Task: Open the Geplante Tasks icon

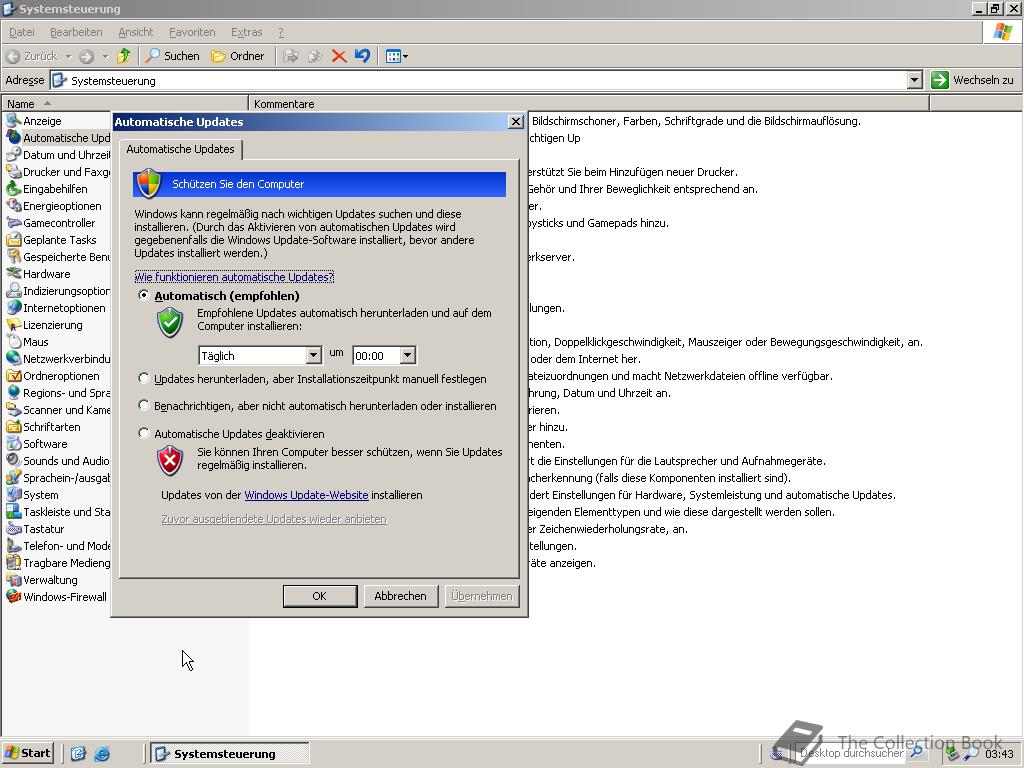Action: (x=14, y=240)
